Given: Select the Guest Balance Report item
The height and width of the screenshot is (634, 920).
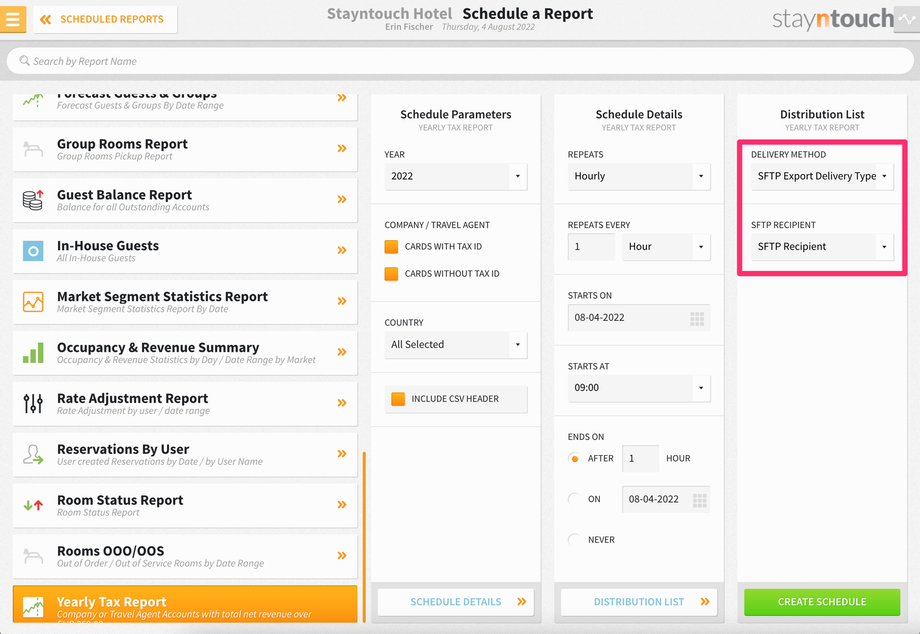Looking at the screenshot, I should [185, 200].
